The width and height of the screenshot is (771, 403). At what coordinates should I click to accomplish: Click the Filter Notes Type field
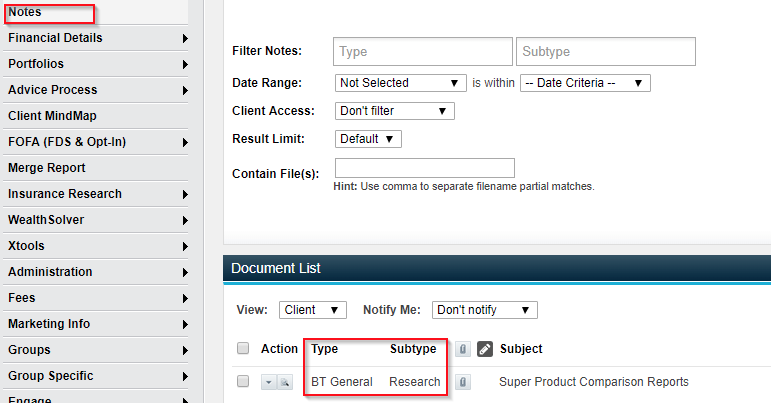point(423,52)
